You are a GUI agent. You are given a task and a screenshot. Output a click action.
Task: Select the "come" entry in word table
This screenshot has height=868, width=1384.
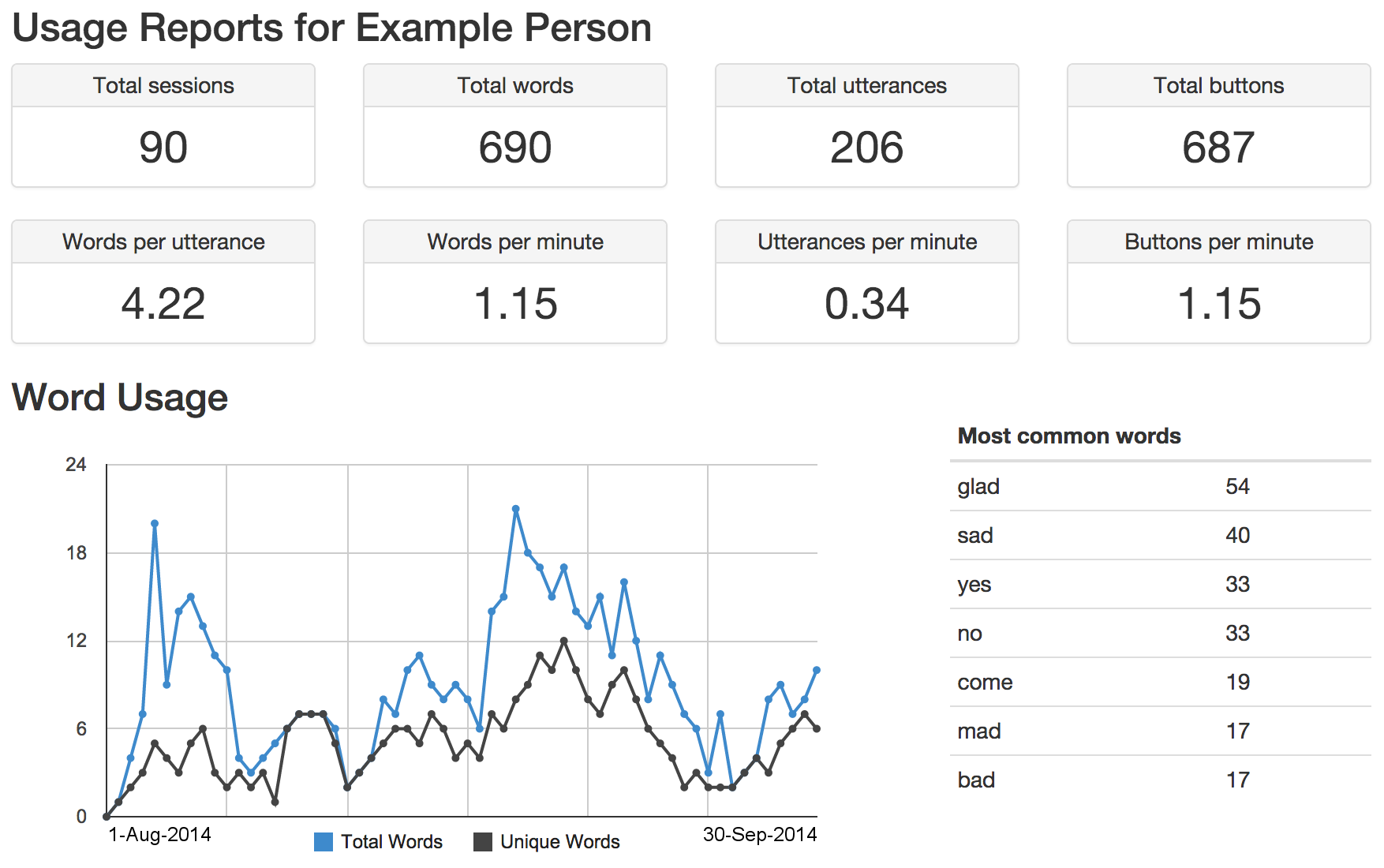tap(985, 682)
